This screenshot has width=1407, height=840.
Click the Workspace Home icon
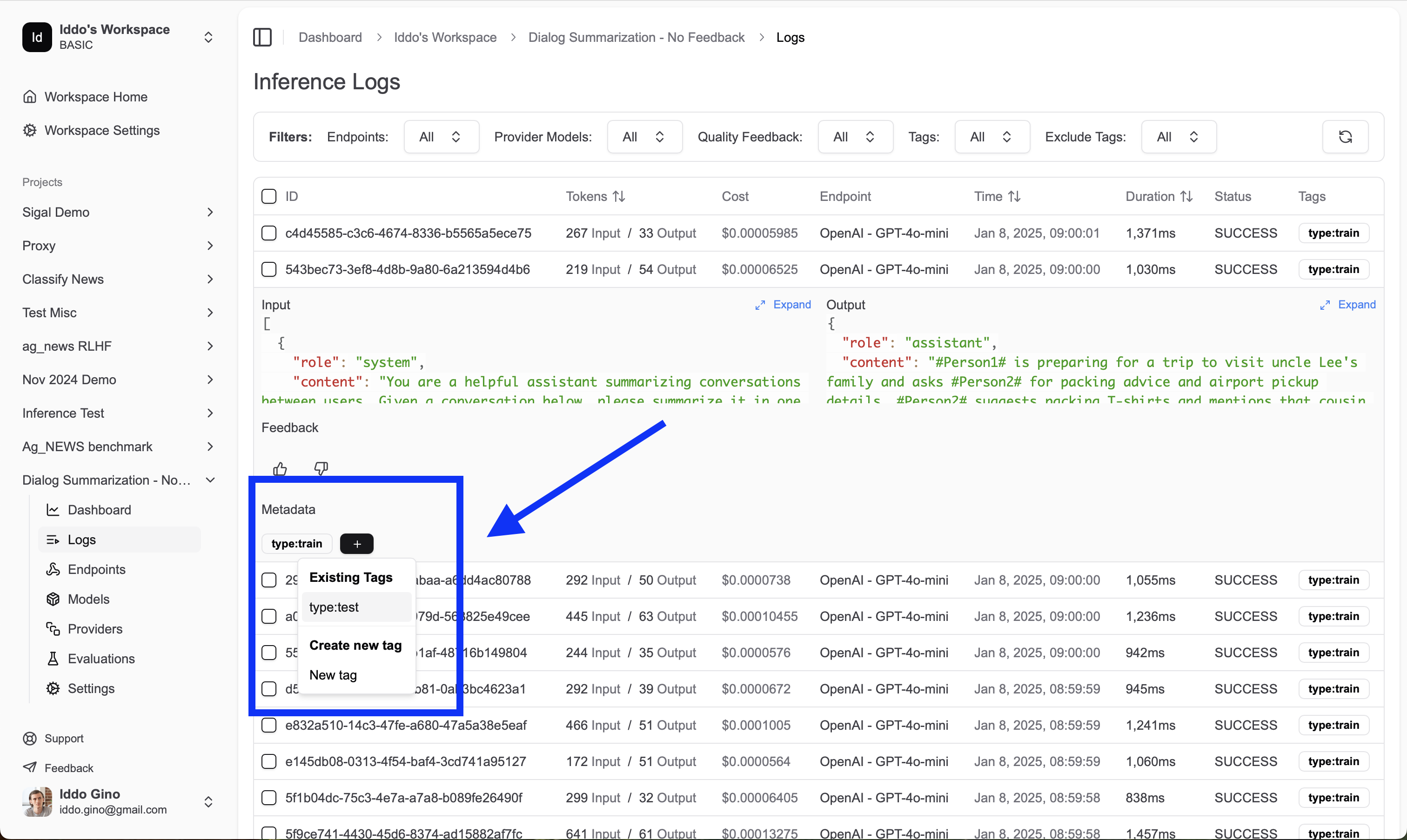[29, 96]
